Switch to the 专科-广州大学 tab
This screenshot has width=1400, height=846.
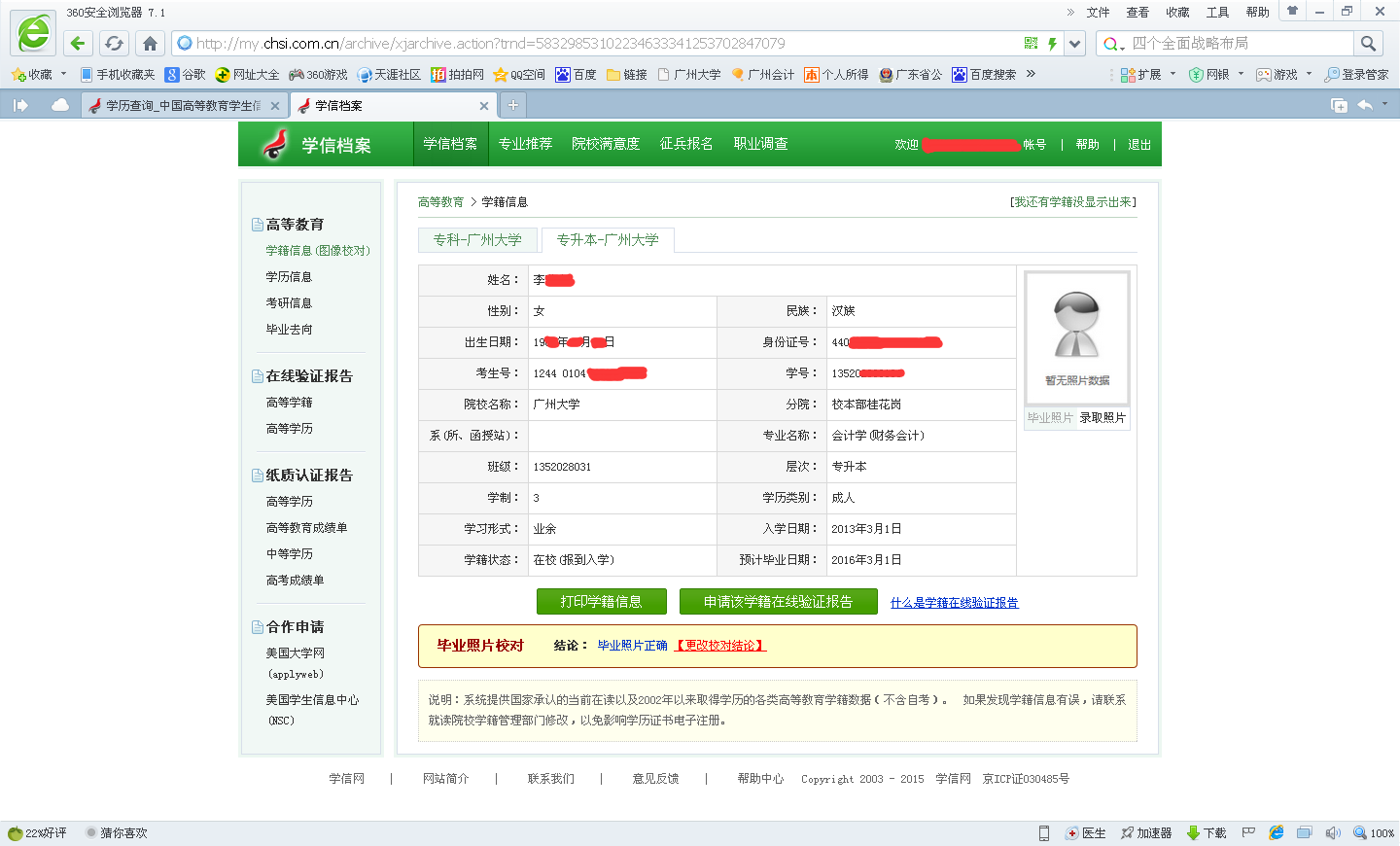pos(477,239)
